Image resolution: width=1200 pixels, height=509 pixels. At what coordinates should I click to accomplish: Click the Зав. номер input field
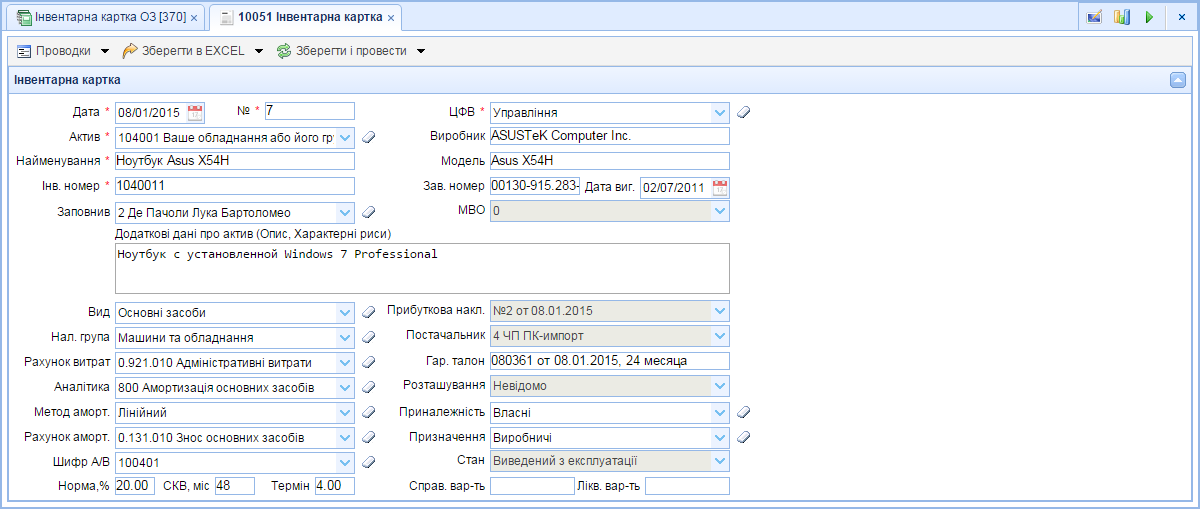(x=535, y=185)
